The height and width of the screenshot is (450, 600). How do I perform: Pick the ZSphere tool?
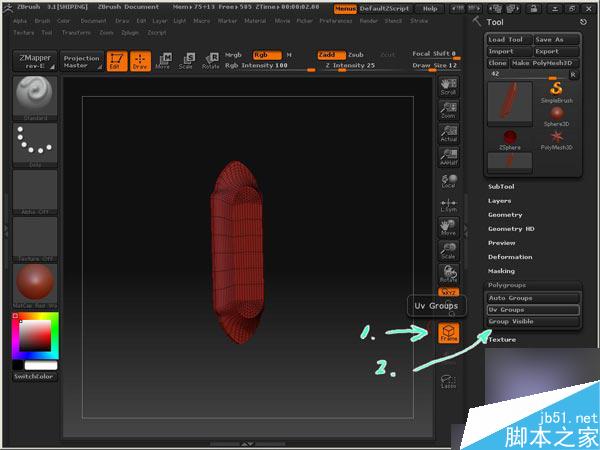pos(510,140)
